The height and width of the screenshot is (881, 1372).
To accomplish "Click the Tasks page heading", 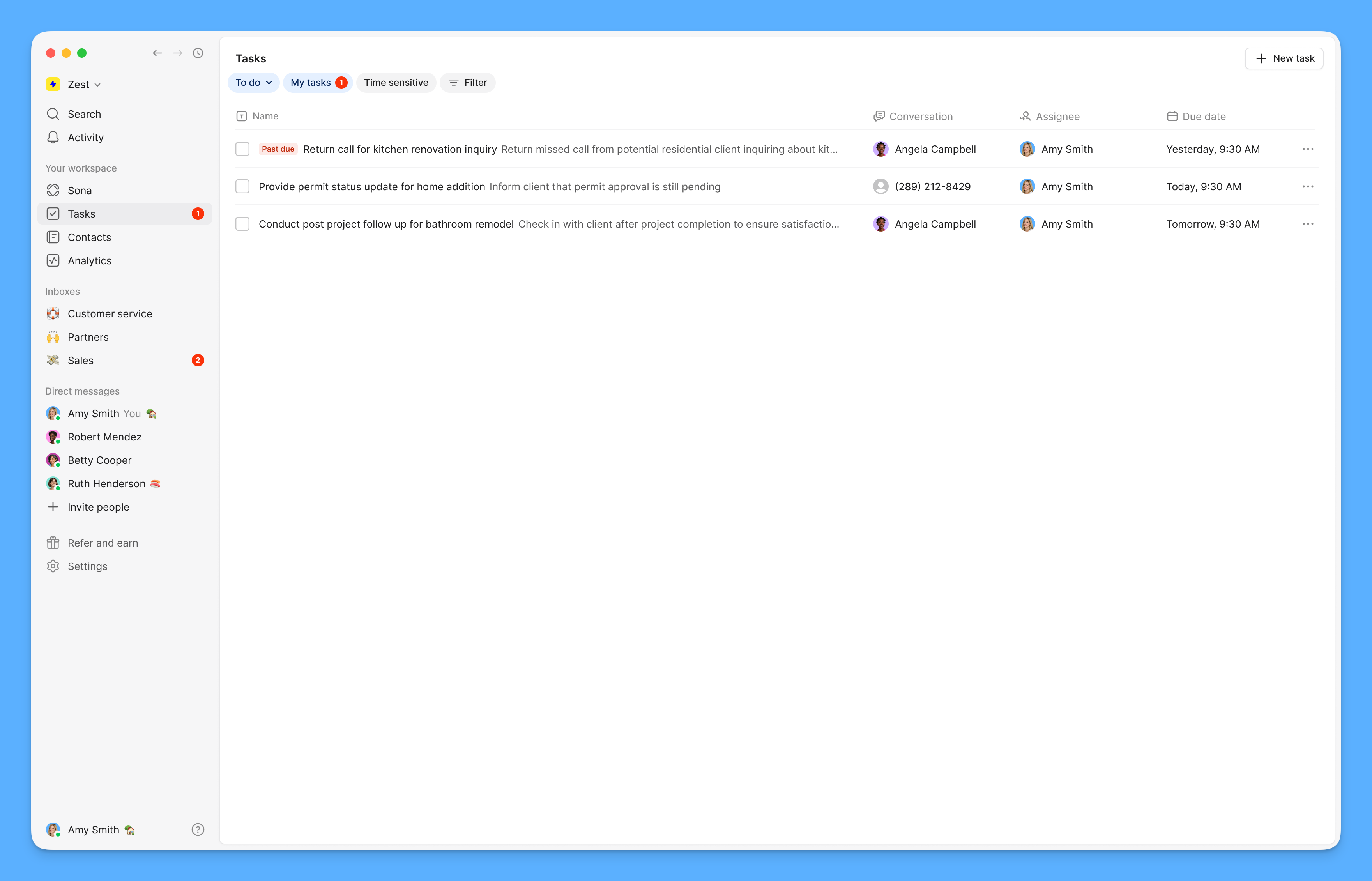I will (251, 58).
